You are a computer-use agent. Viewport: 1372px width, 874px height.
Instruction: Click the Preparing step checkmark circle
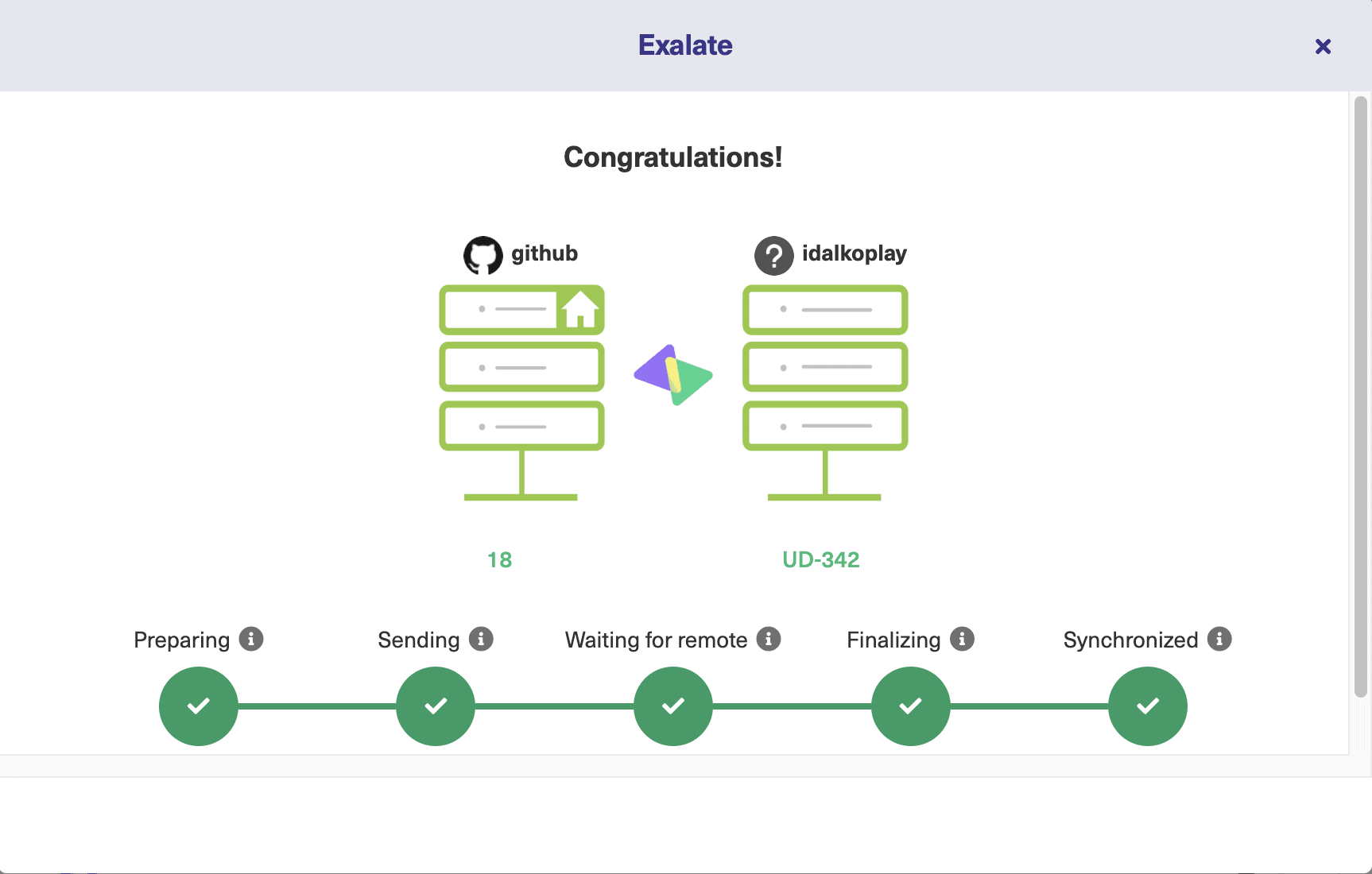click(x=199, y=706)
